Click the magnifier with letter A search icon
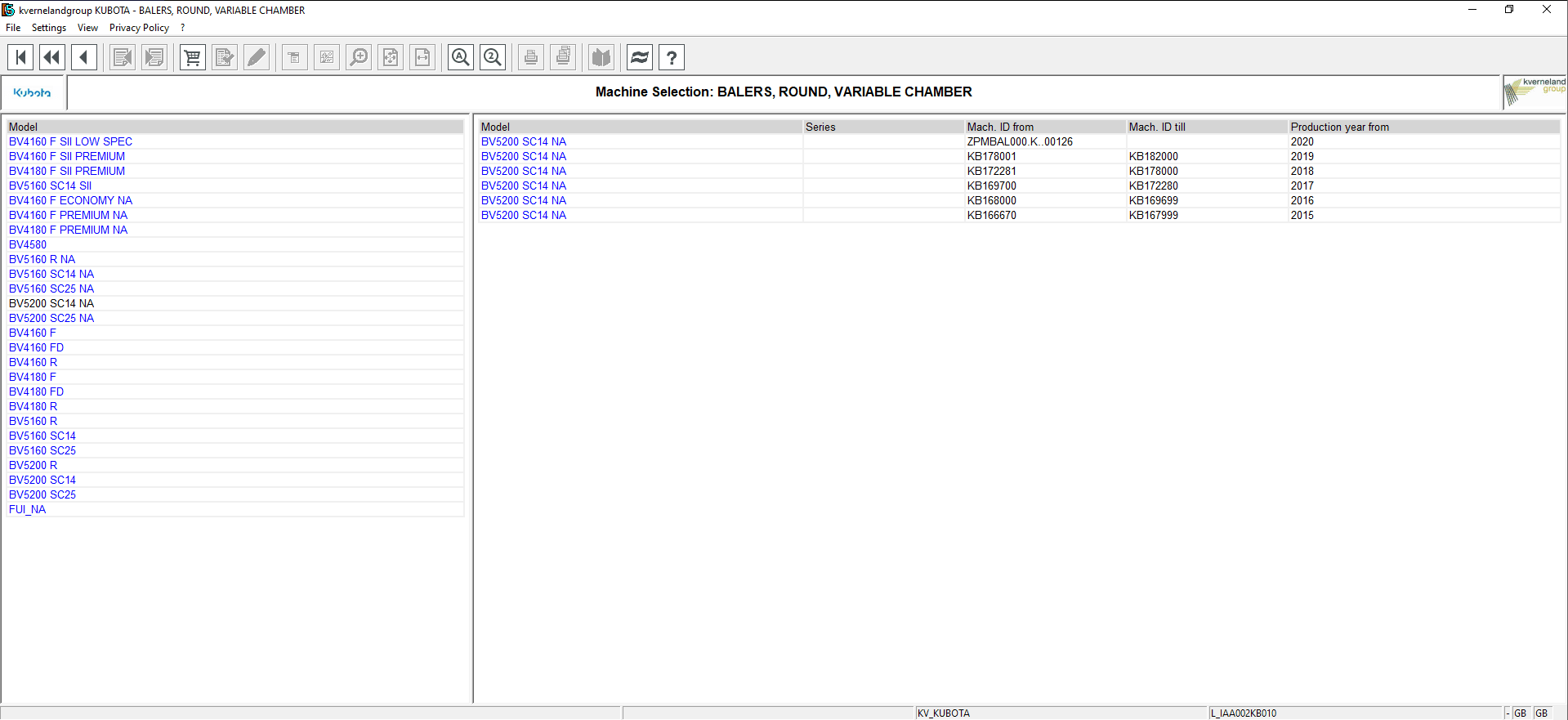This screenshot has height=720, width=1568. 461,57
